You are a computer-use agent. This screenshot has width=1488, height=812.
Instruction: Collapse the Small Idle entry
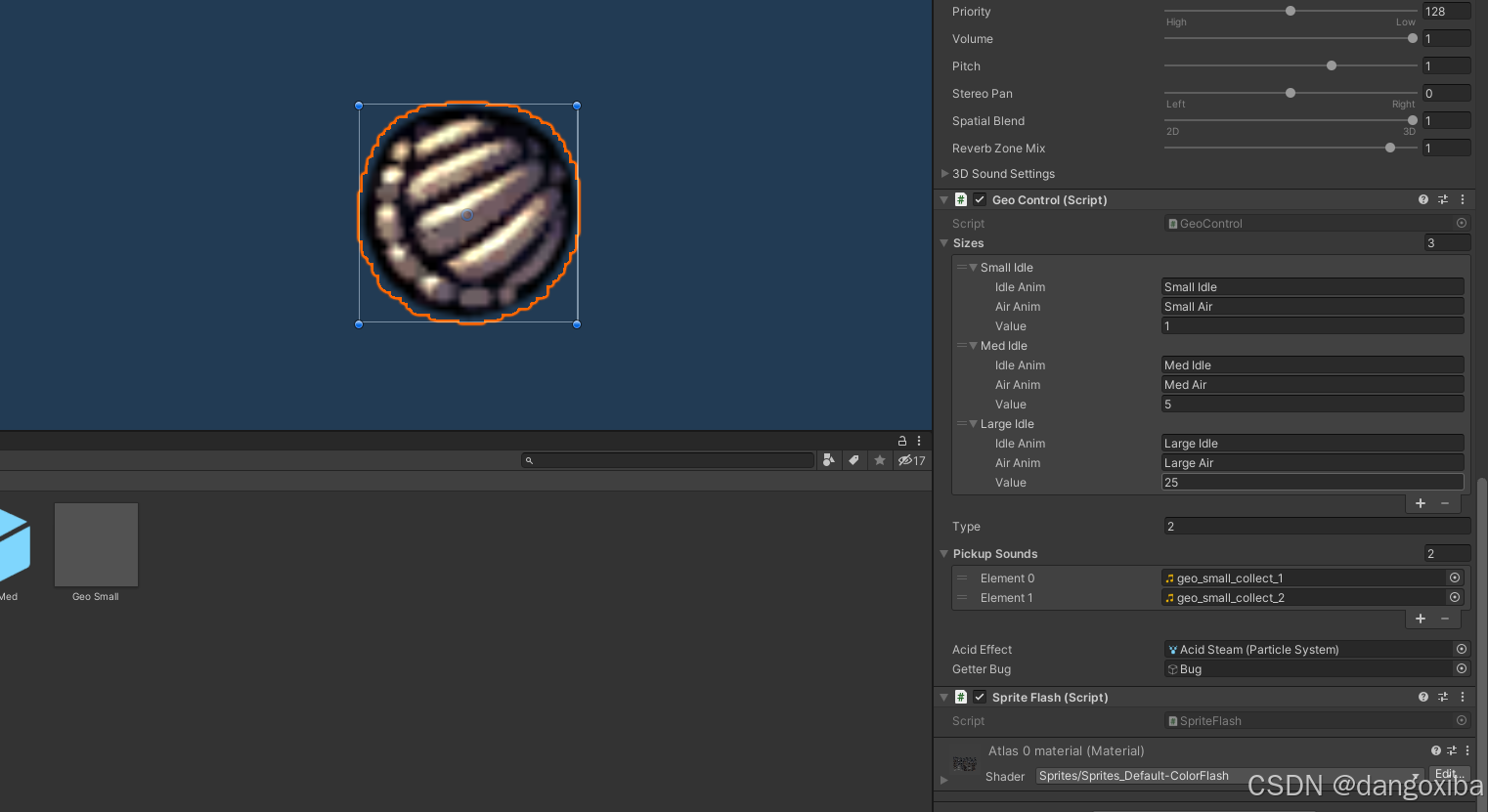973,267
